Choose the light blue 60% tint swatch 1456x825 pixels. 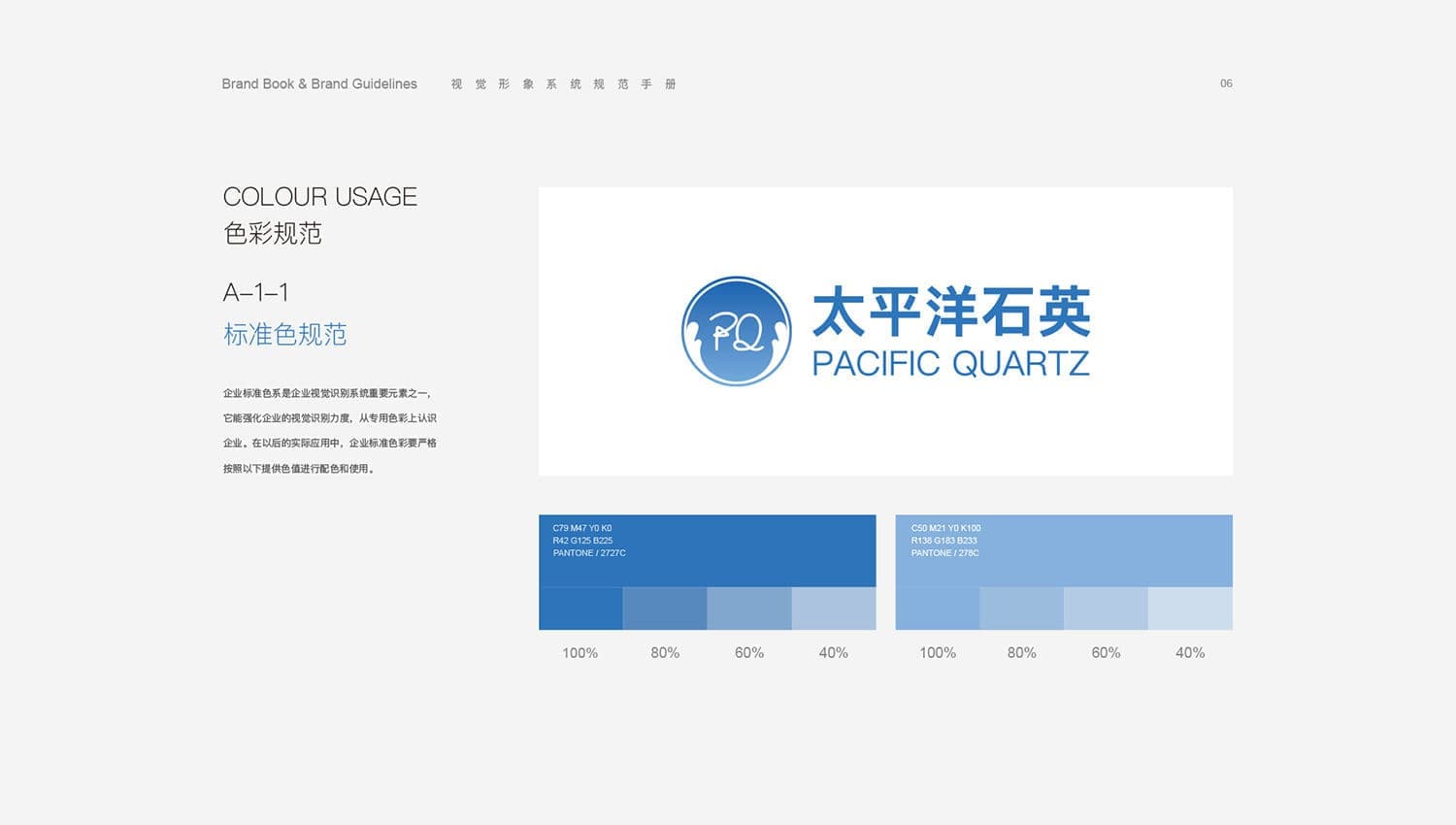coord(1106,609)
